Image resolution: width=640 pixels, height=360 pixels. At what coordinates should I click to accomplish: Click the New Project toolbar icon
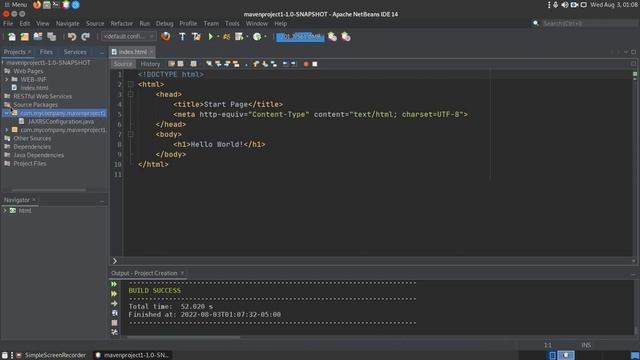24,37
